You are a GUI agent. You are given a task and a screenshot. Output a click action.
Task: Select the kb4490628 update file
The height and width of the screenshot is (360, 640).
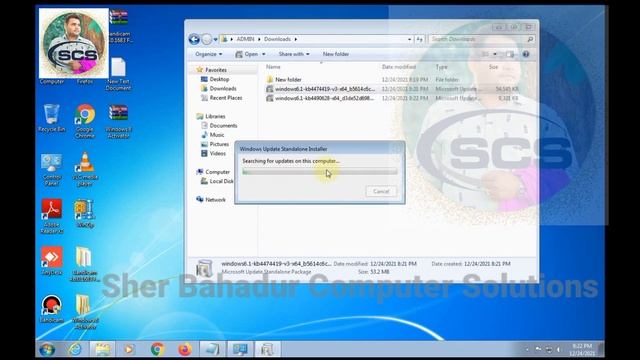click(x=320, y=98)
